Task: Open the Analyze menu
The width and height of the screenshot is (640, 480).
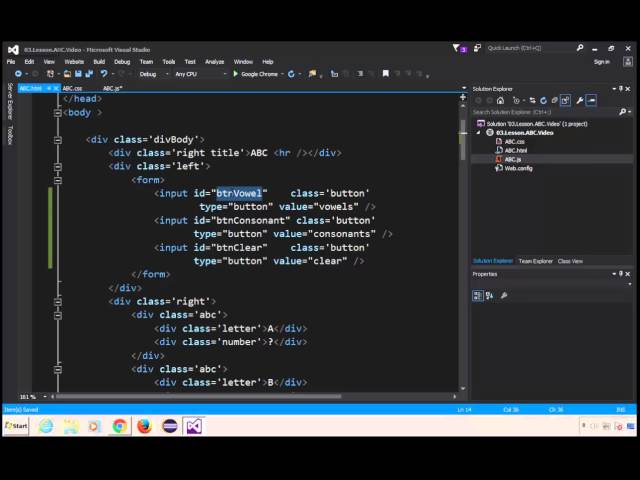Action: [x=214, y=62]
